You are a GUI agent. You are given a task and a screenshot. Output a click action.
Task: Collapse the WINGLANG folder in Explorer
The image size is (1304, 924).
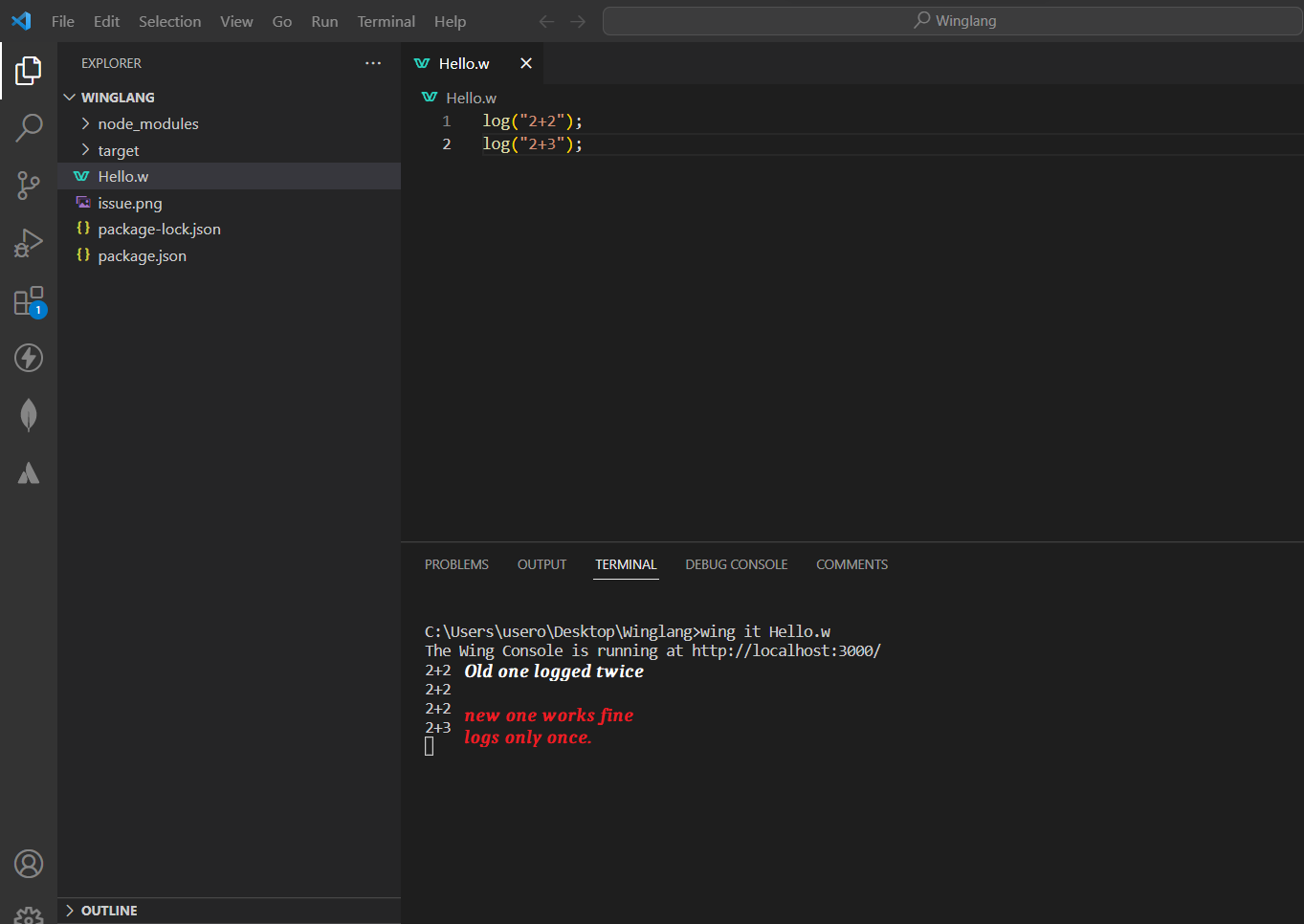tap(69, 97)
